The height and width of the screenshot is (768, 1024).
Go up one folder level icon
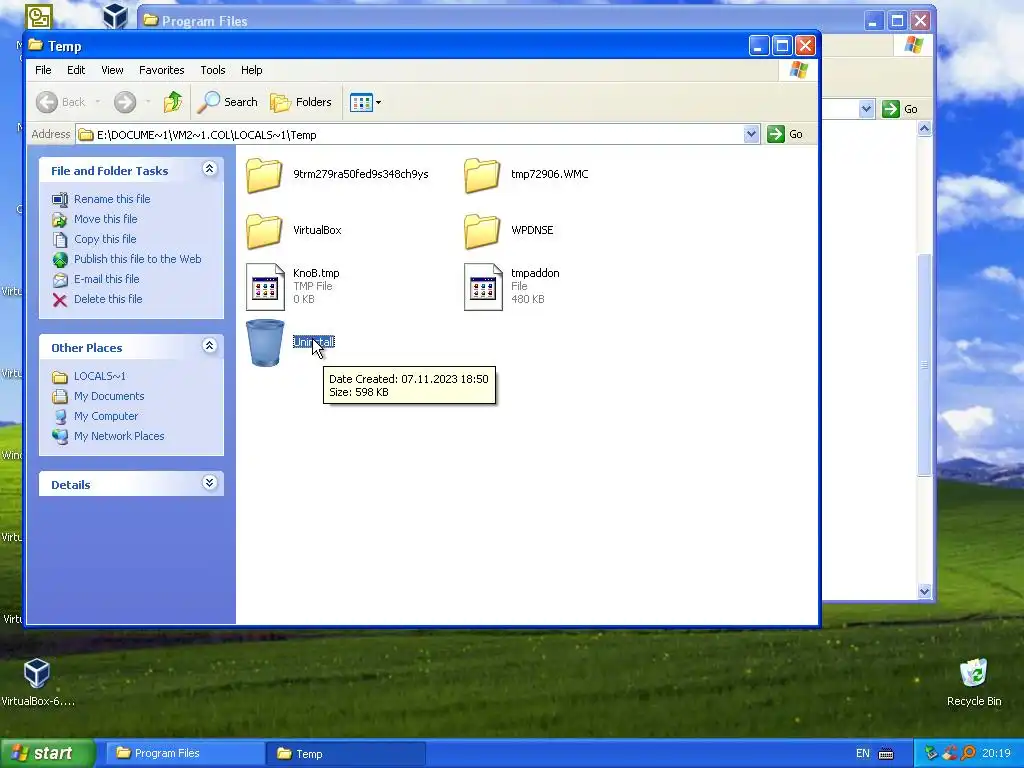173,102
